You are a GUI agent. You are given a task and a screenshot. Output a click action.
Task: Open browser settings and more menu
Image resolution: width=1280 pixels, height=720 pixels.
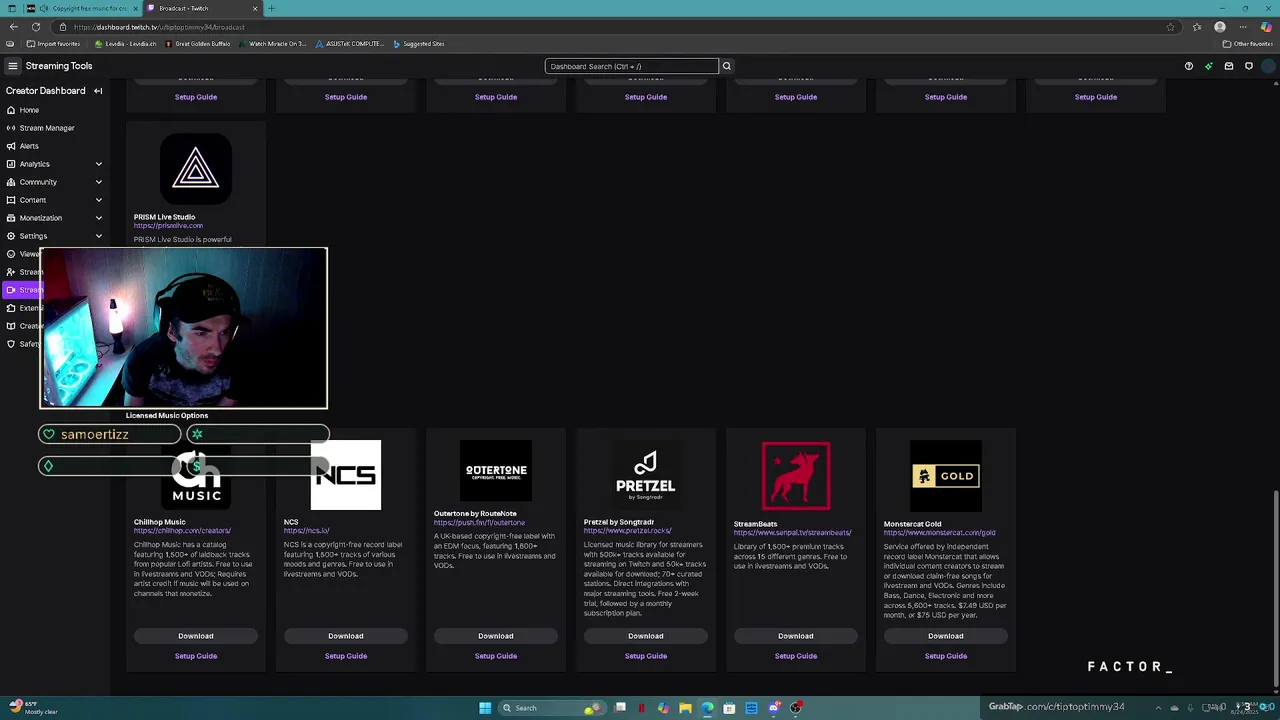[x=1243, y=27]
